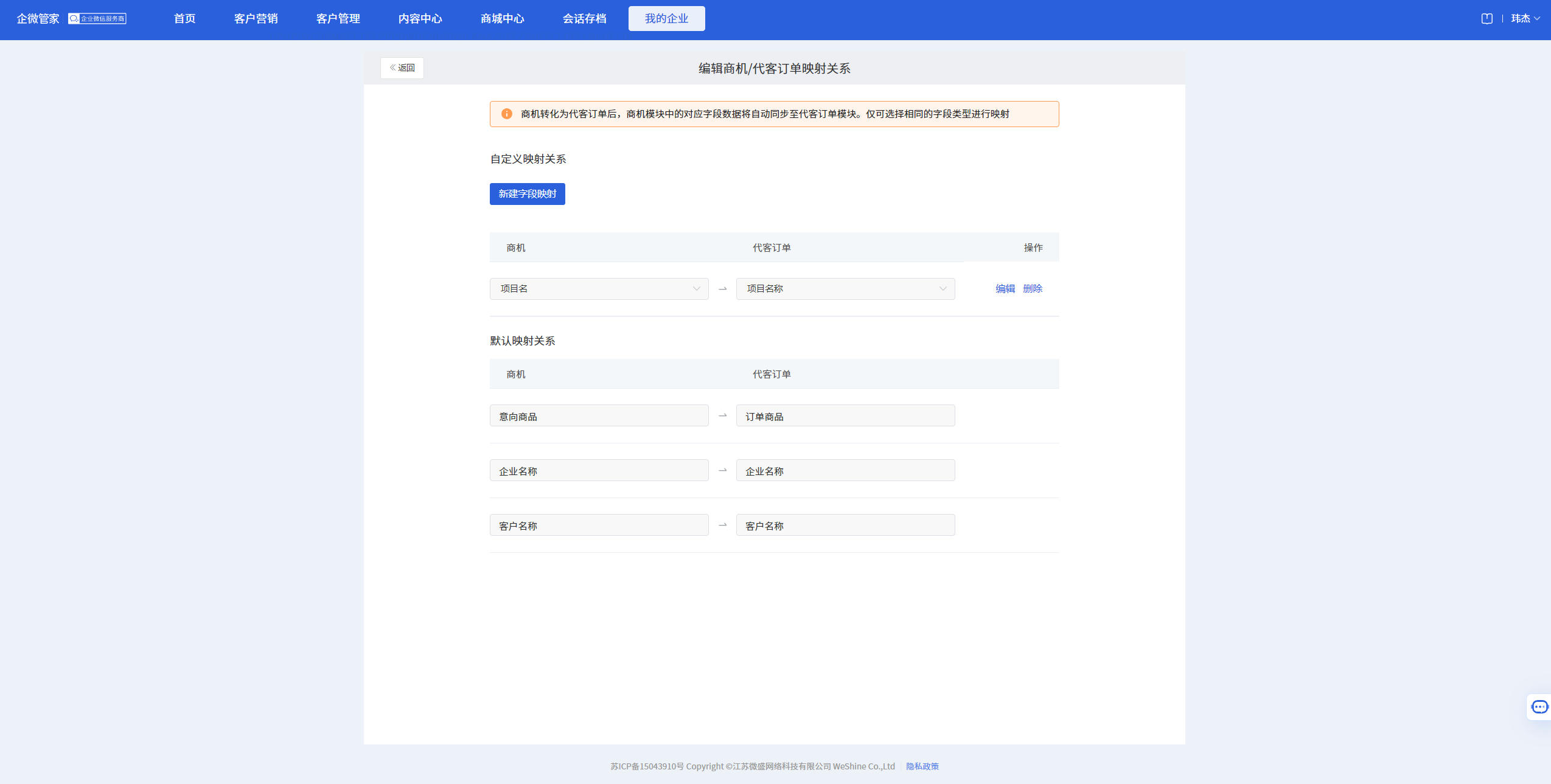1551x784 pixels.
Task: Click 编辑 link for 项目名 mapping
Action: pos(1005,289)
